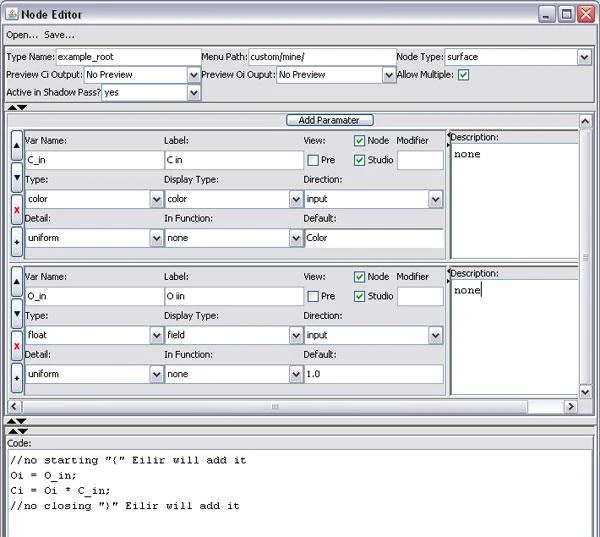The image size is (600, 537).
Task: Move the C_in parameter down
Action: (17, 178)
